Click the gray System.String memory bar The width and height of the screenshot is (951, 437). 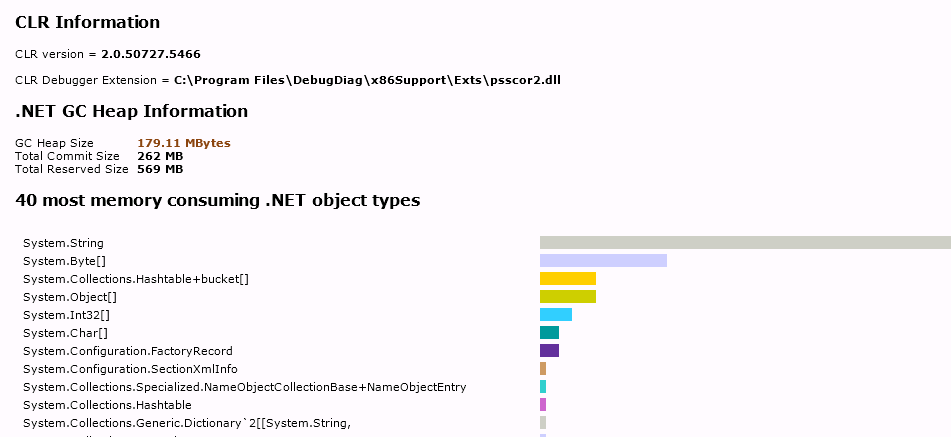coord(745,242)
